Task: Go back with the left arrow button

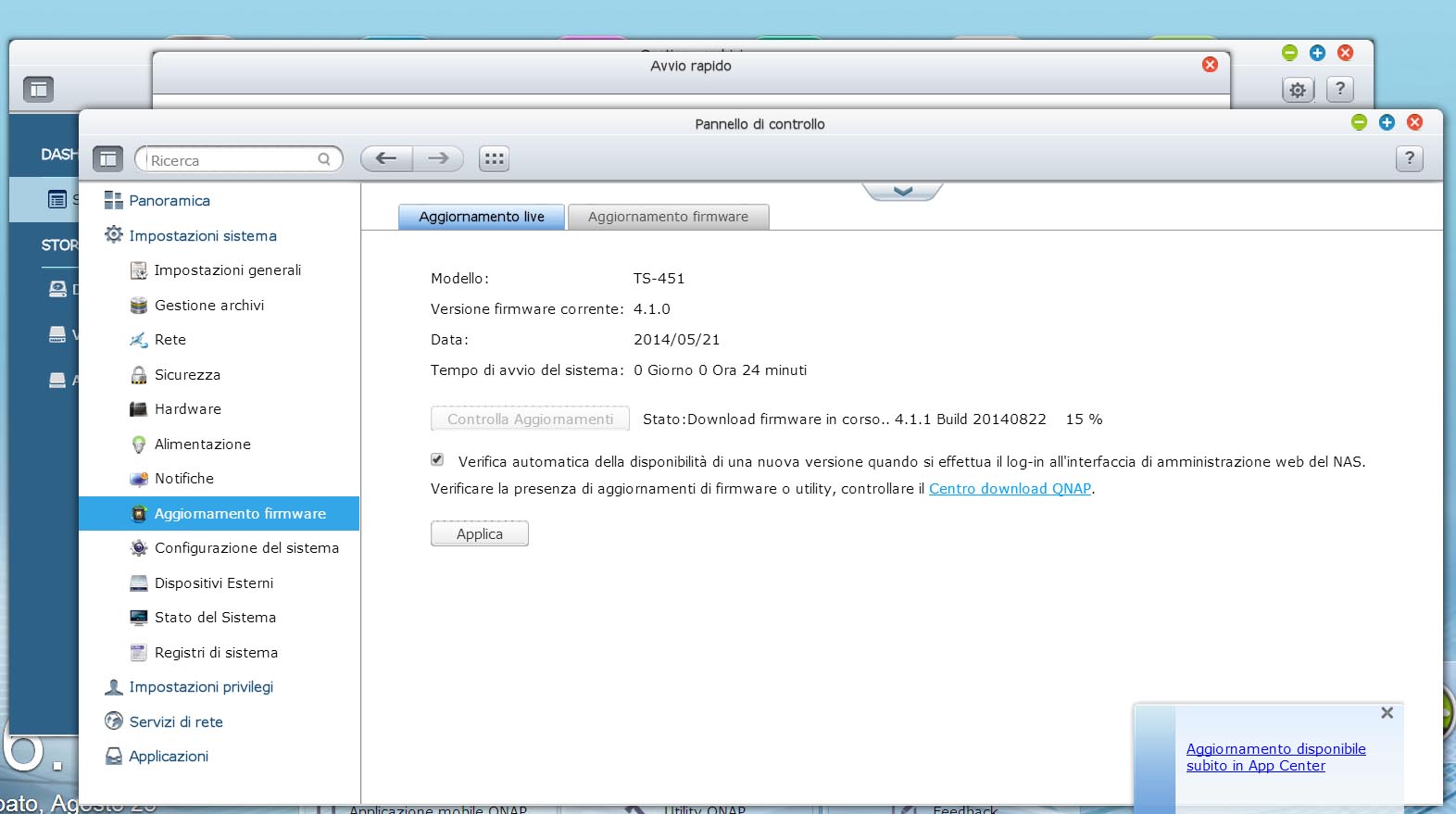Action: 386,159
